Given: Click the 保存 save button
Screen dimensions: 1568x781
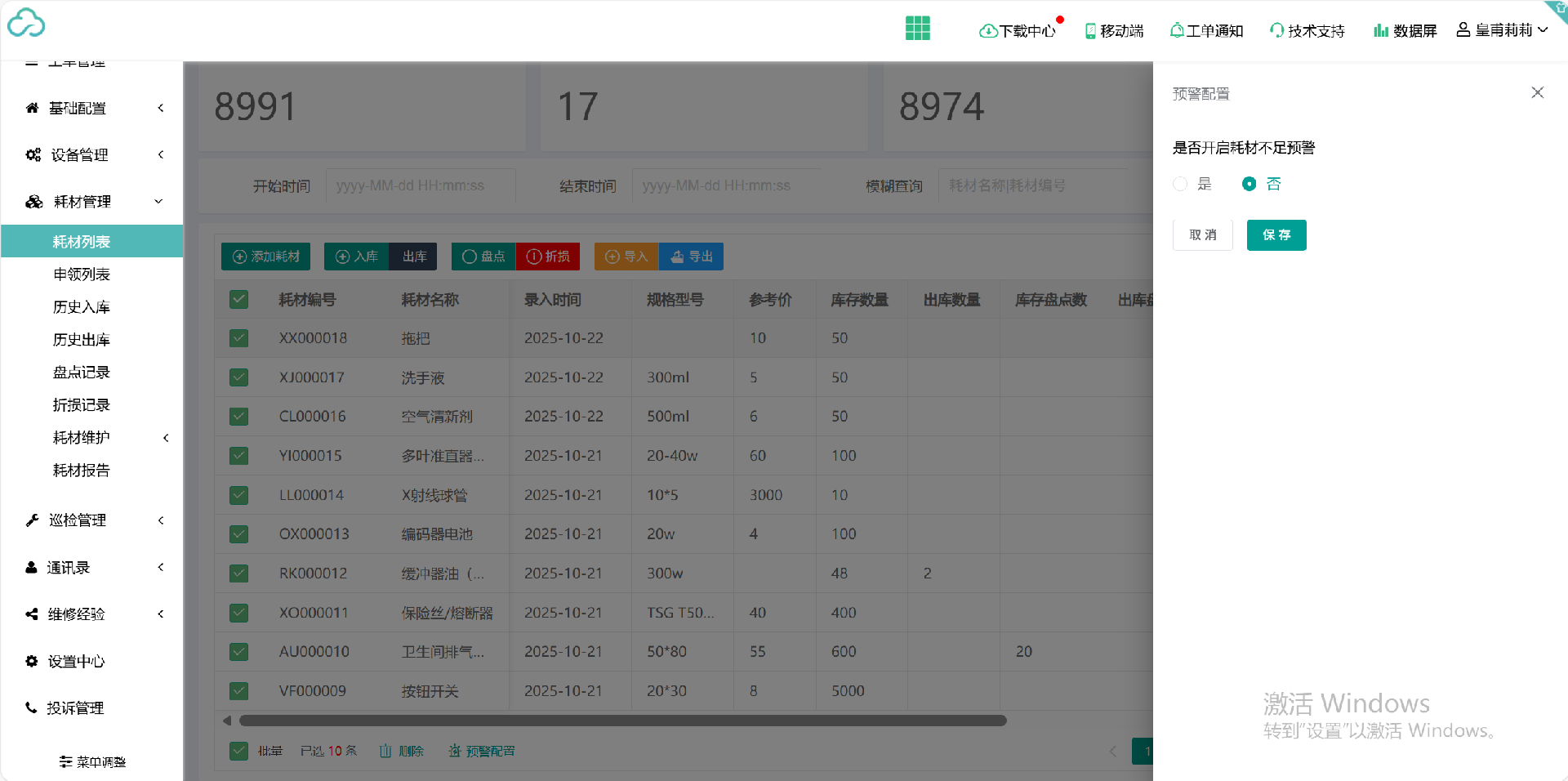Looking at the screenshot, I should pos(1276,235).
